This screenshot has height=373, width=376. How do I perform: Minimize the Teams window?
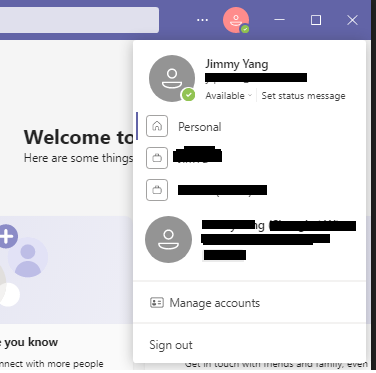[x=279, y=20]
